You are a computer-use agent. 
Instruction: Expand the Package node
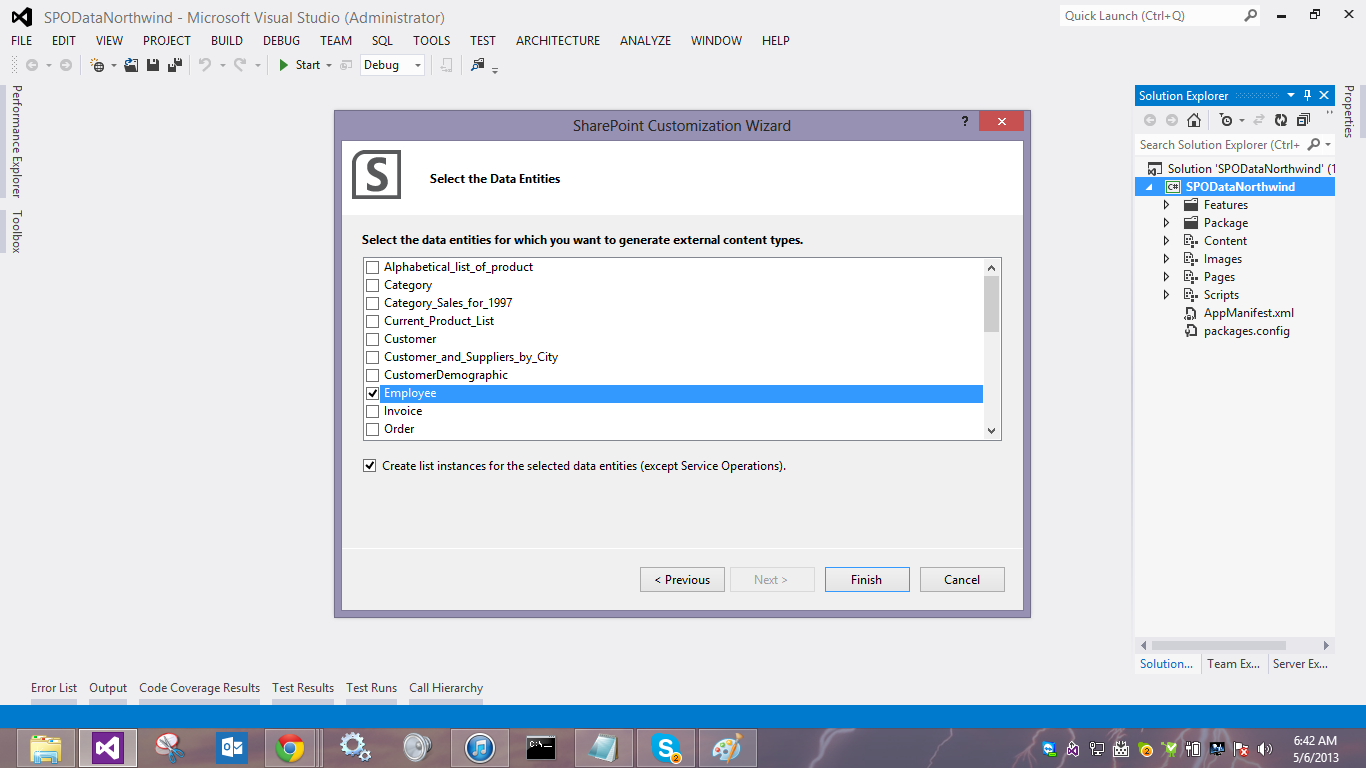[1166, 223]
